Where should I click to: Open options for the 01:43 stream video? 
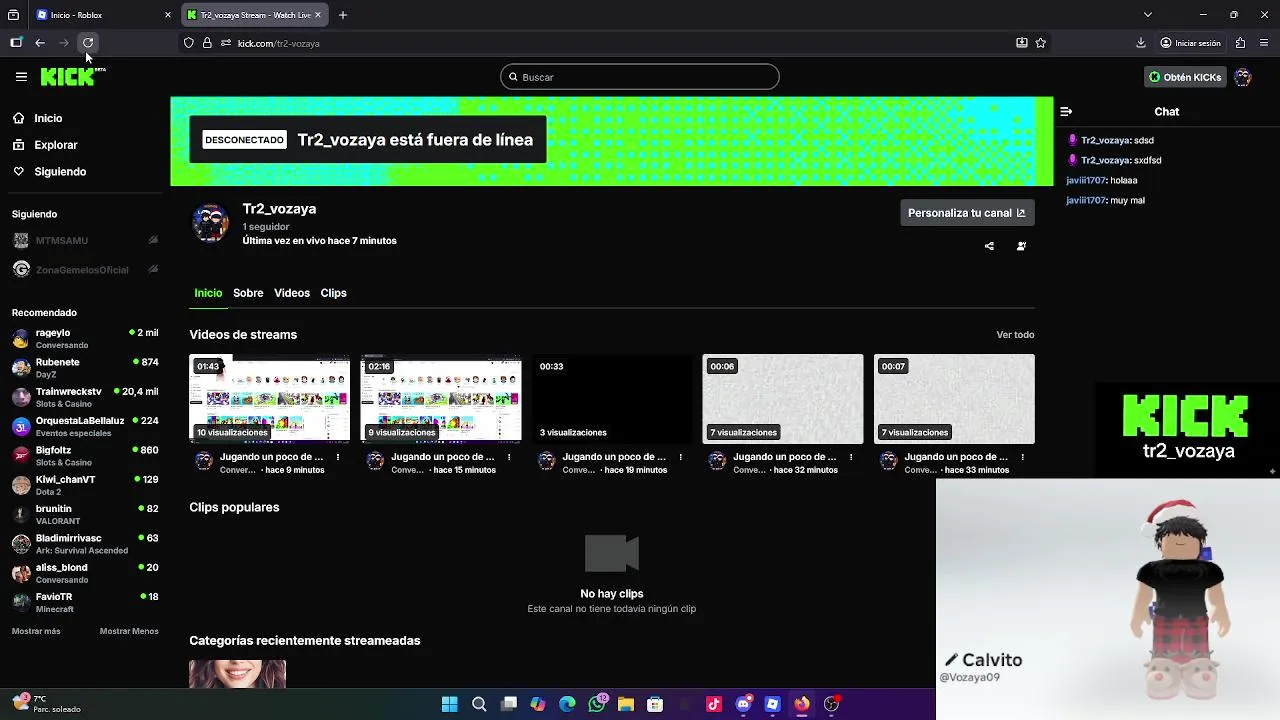(338, 457)
